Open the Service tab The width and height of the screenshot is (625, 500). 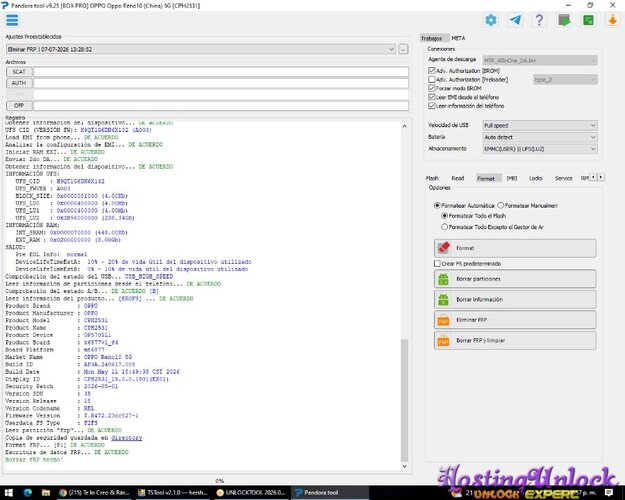(x=563, y=178)
